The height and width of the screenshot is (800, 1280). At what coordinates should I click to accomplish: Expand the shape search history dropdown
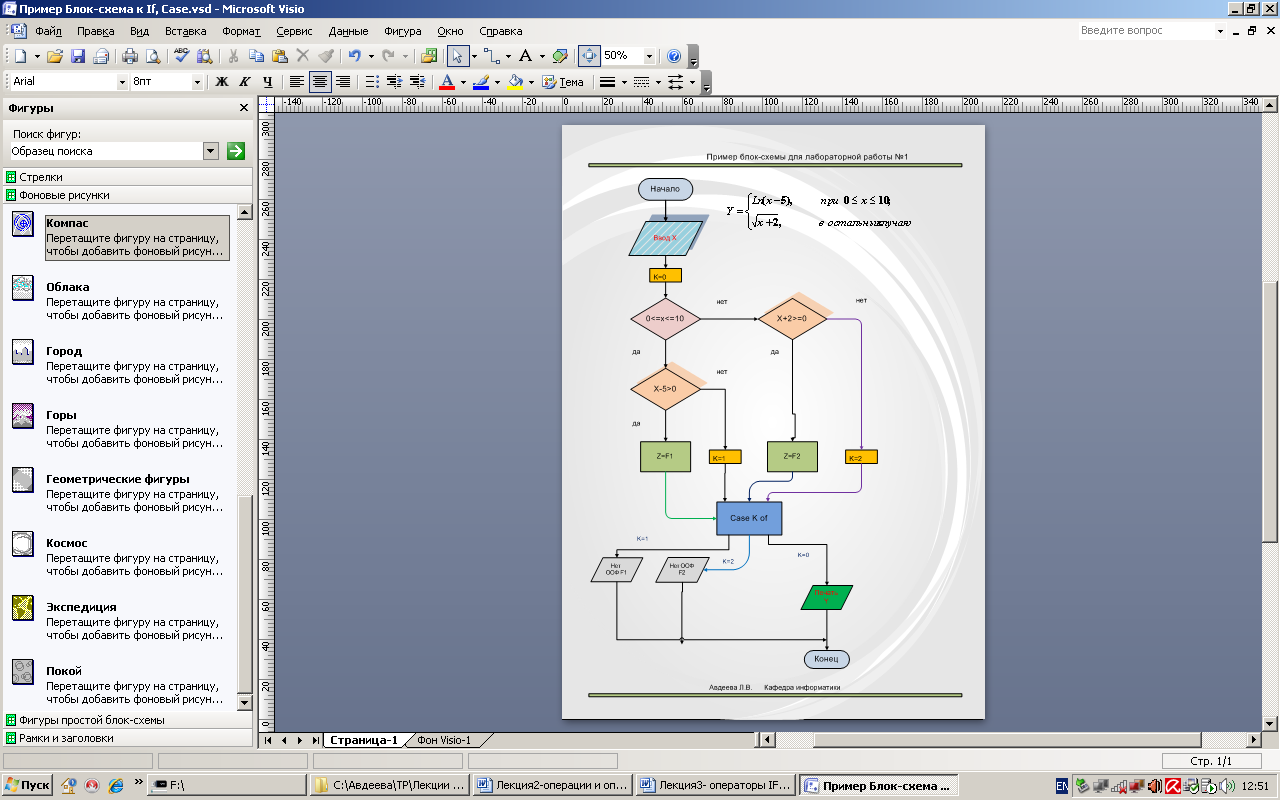[x=211, y=151]
